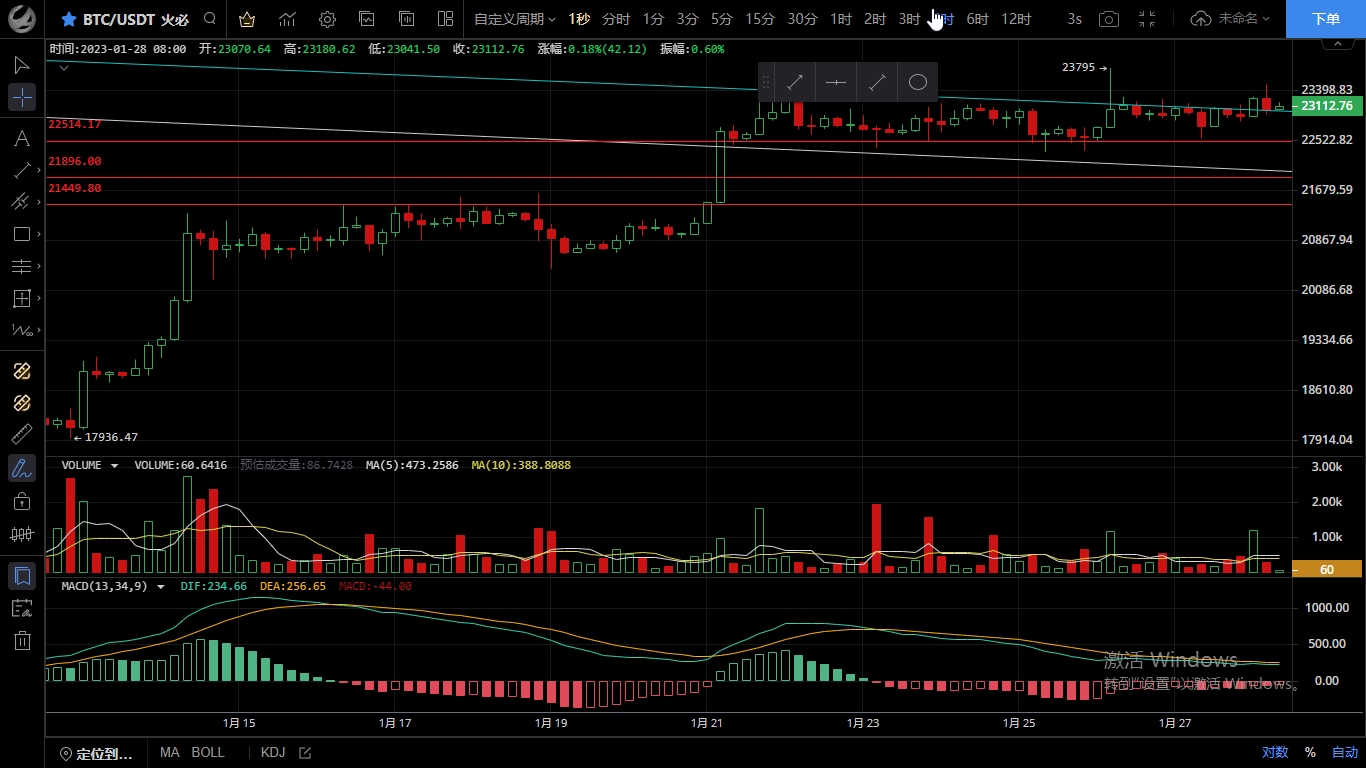Image resolution: width=1366 pixels, height=768 pixels.
Task: Click the trash delete drawings icon
Action: (x=22, y=641)
